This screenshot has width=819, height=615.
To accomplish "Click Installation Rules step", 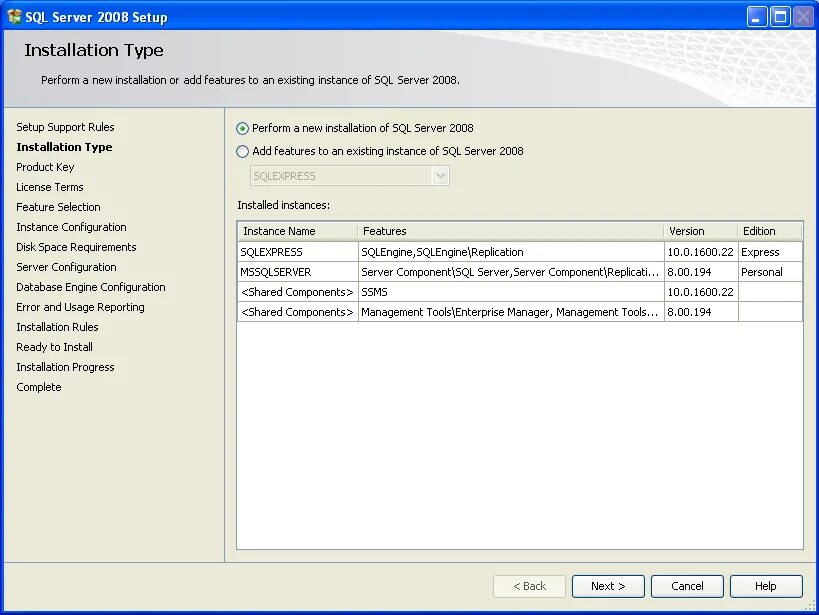I will click(x=57, y=327).
